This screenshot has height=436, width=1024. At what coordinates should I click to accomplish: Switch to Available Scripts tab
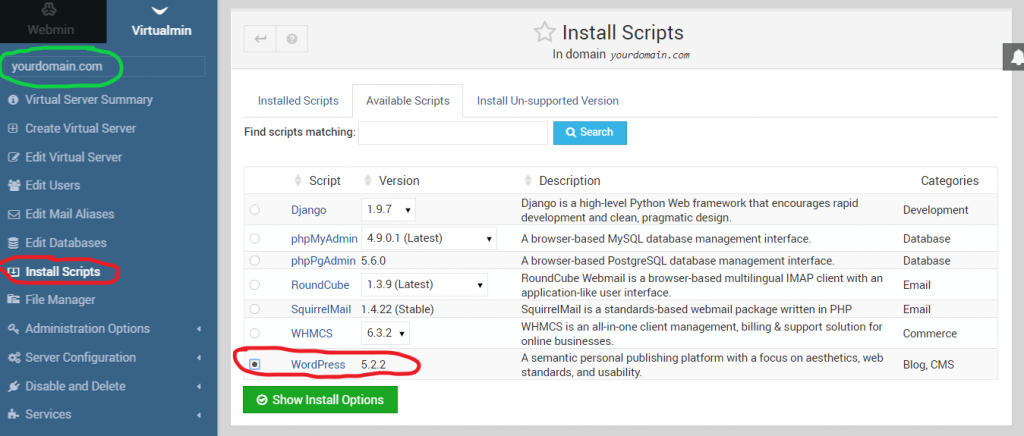coord(408,101)
